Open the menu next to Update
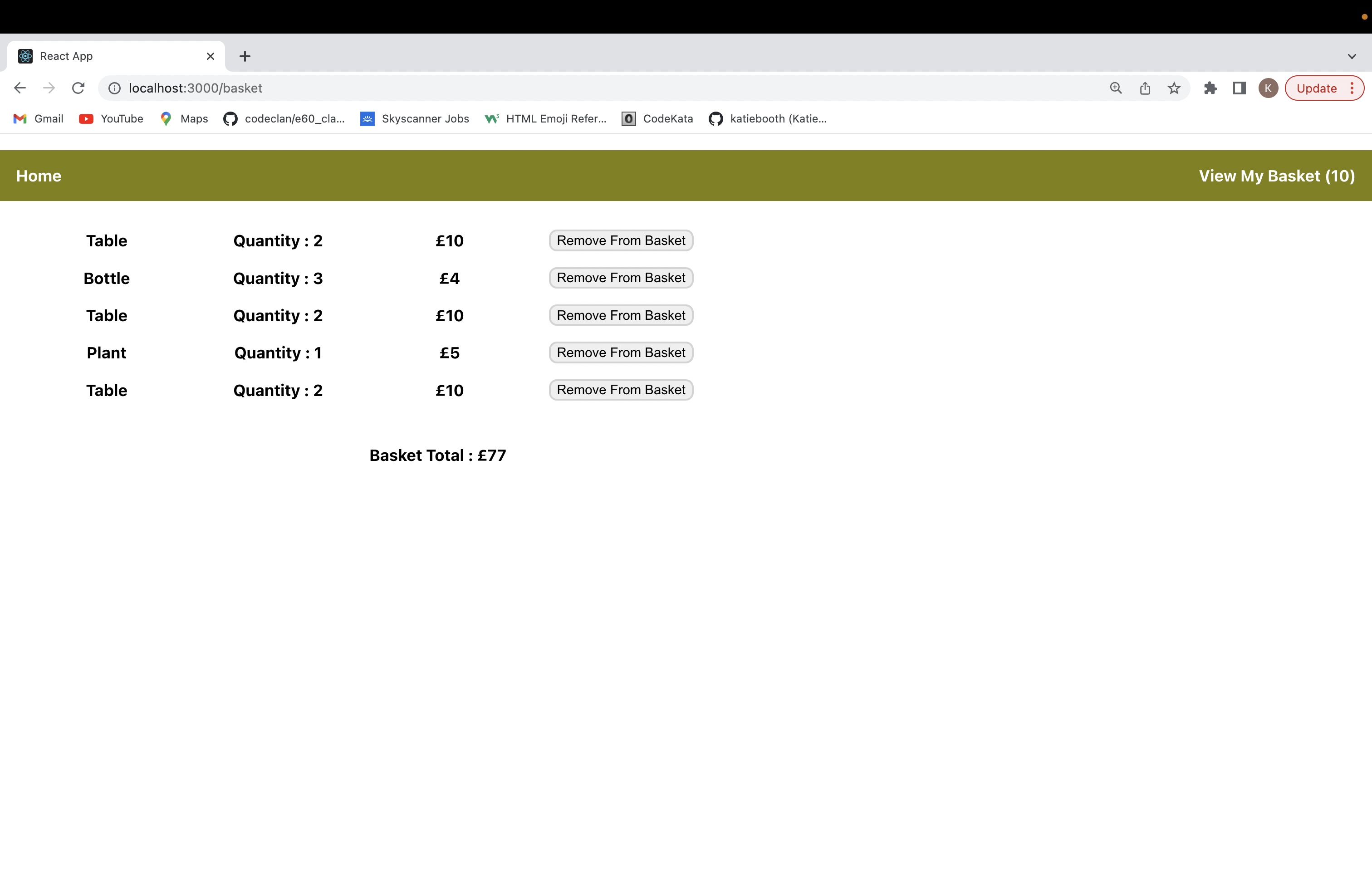 coord(1353,88)
